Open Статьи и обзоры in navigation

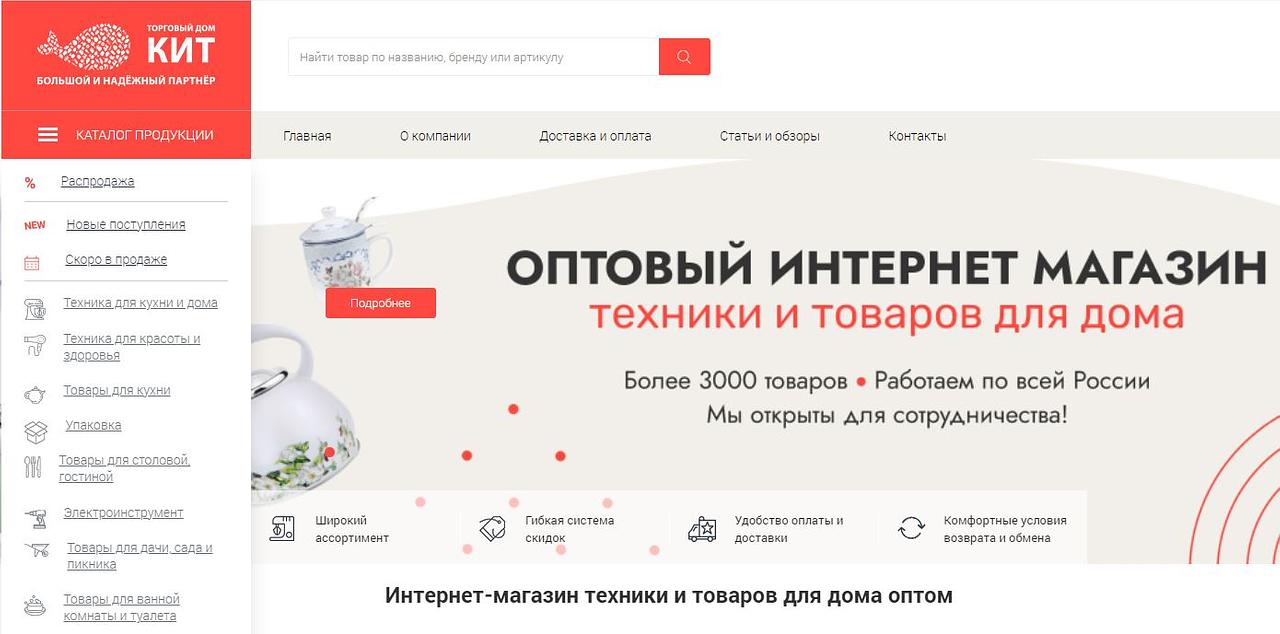770,136
